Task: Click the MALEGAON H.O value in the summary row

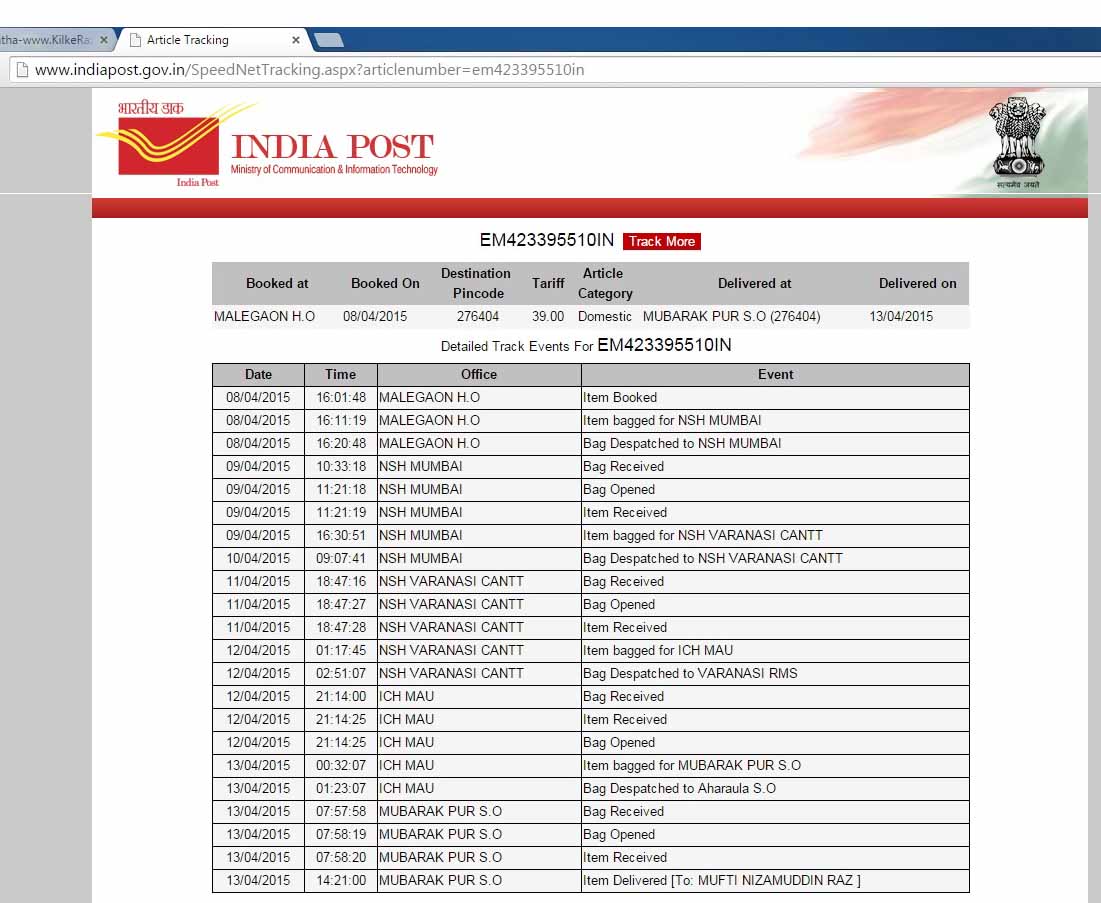Action: click(264, 316)
